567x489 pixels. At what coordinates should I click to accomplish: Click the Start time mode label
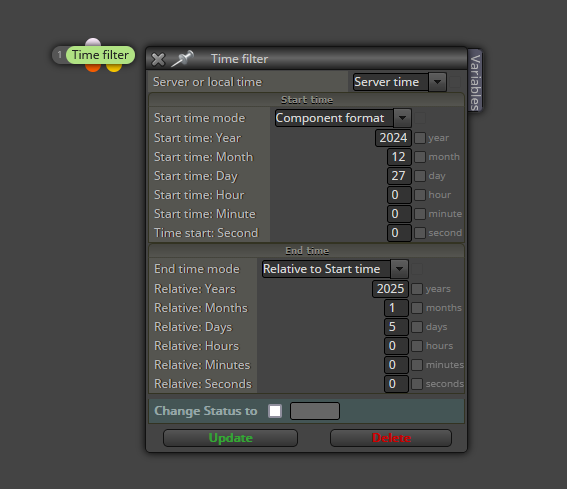[x=199, y=118]
